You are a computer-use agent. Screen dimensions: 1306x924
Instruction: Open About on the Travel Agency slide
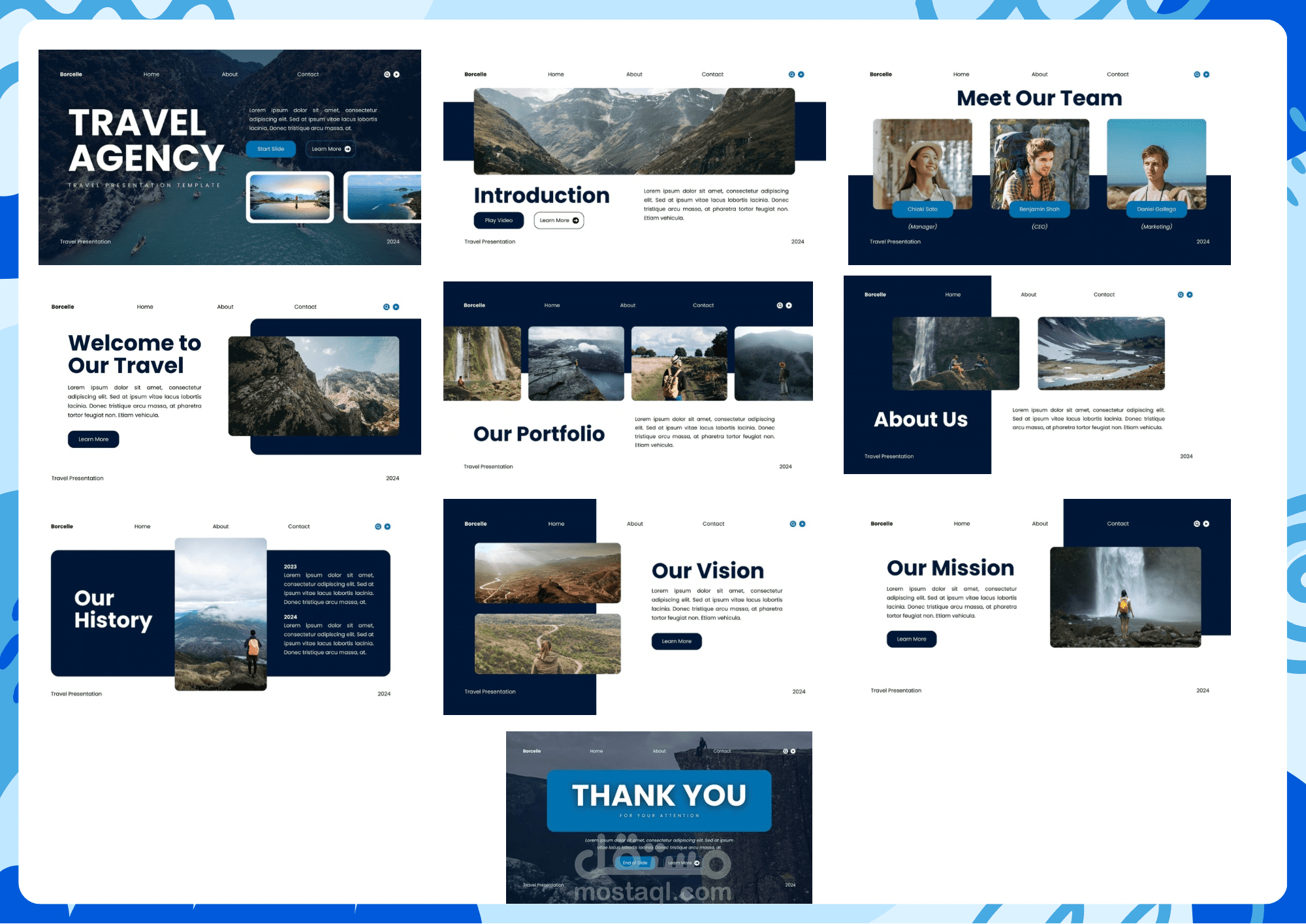(x=230, y=74)
